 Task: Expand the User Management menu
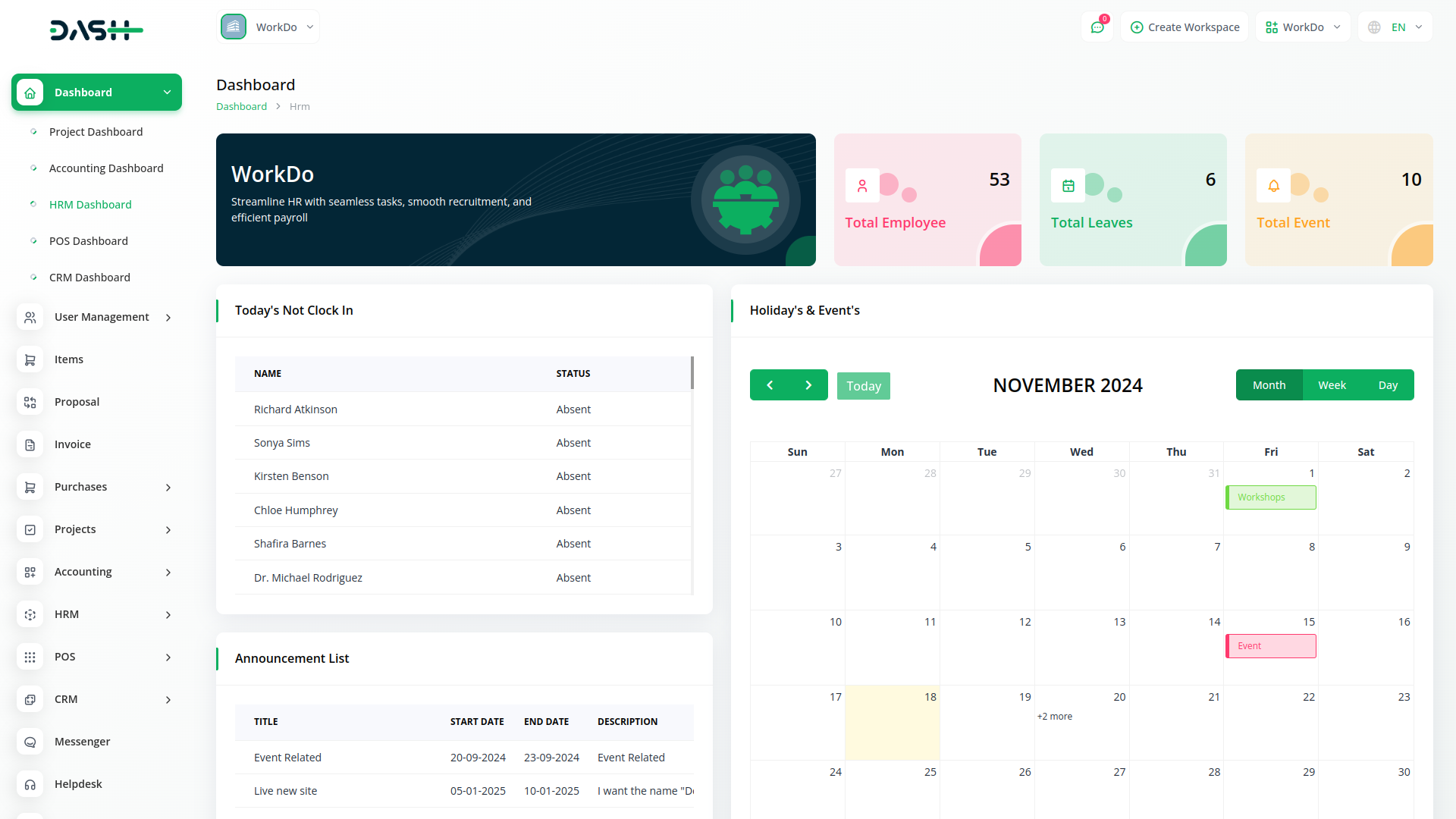[x=102, y=317]
